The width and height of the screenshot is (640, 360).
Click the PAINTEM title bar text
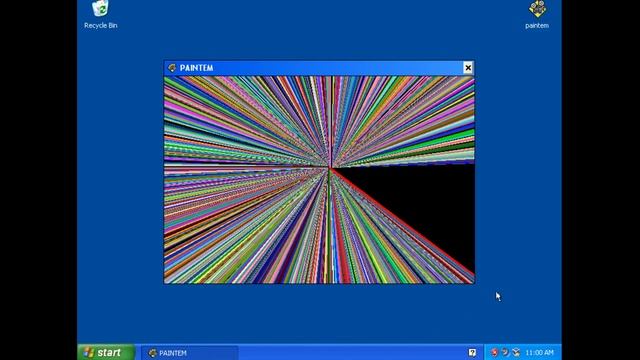point(196,68)
